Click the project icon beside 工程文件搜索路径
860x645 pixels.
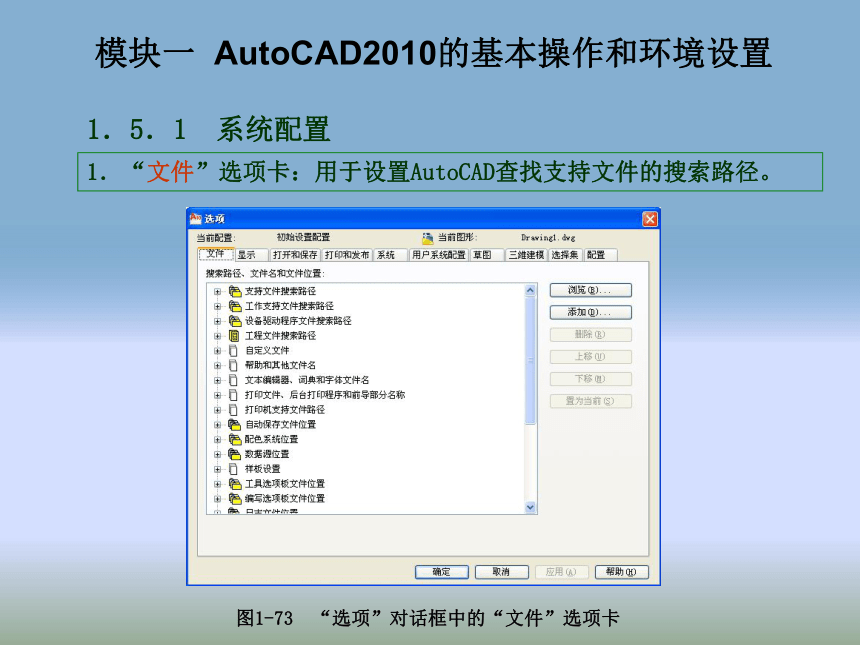234,336
